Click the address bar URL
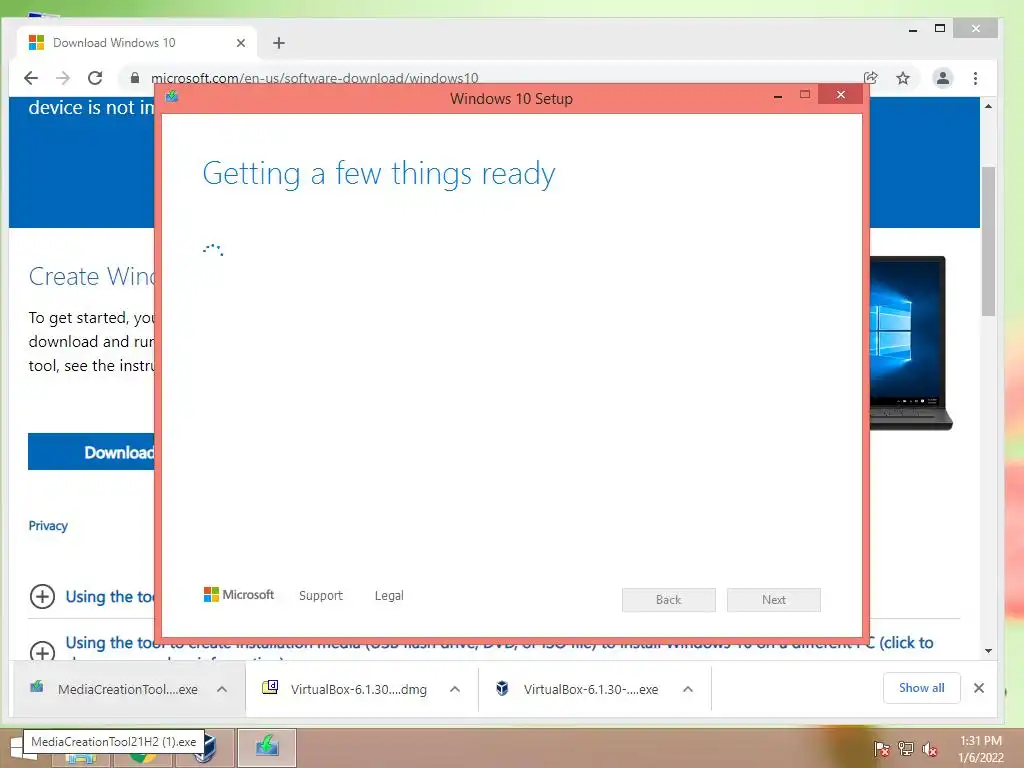The width and height of the screenshot is (1024, 768). coord(315,78)
